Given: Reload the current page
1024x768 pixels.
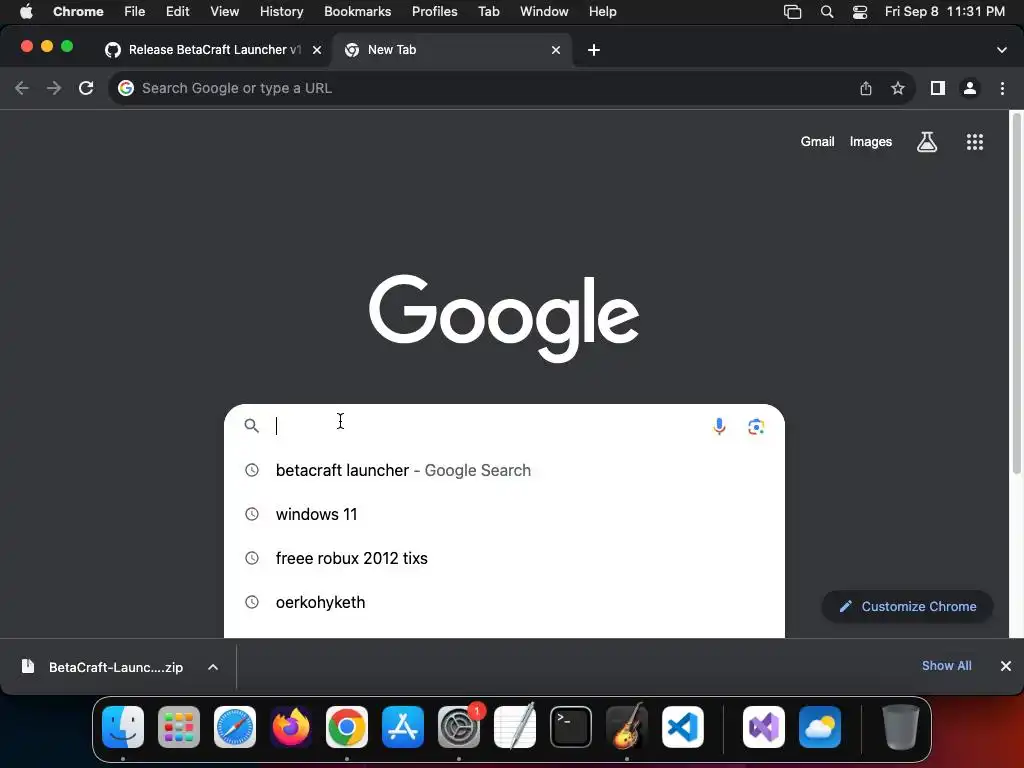Looking at the screenshot, I should 86,88.
